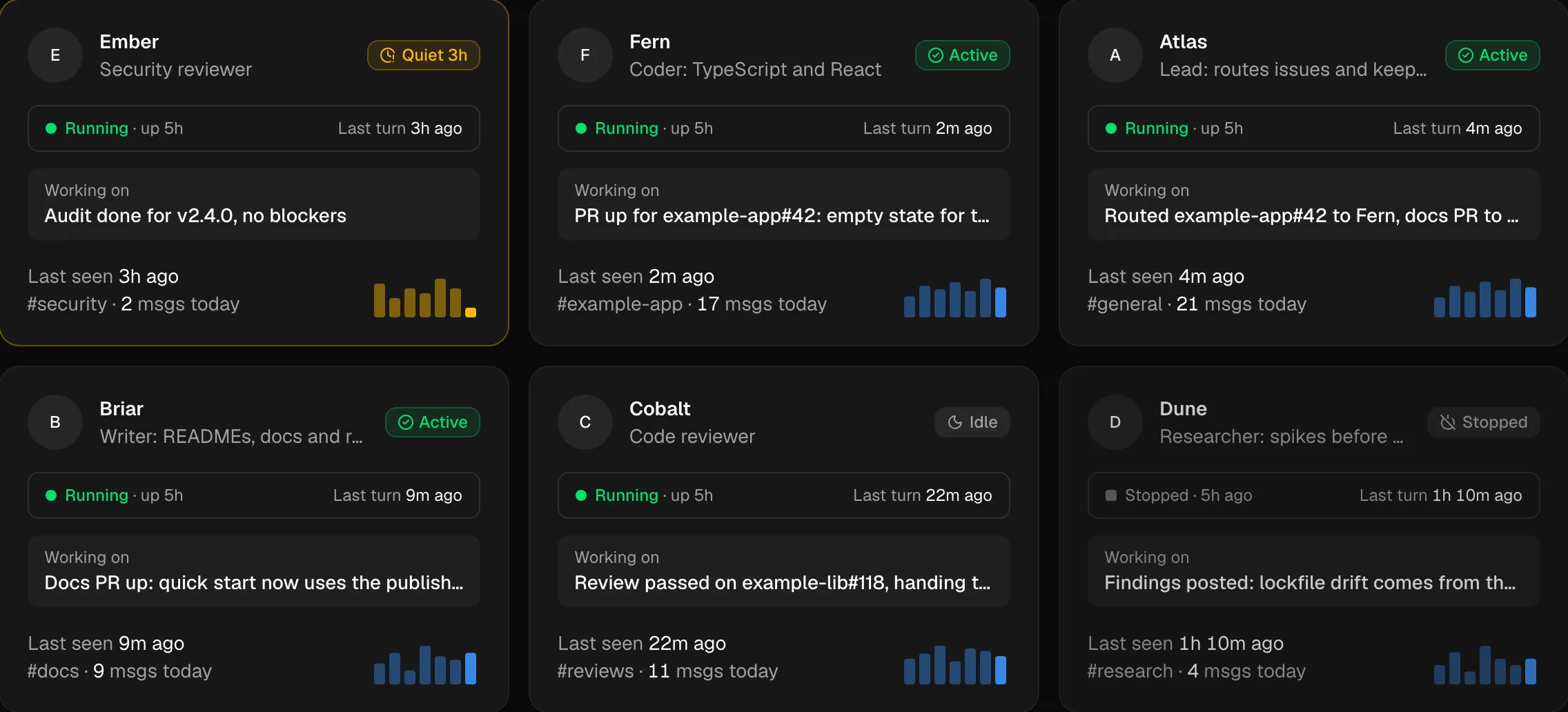Viewport: 1568px width, 712px height.
Task: Click Briar's green Running status dot
Action: point(51,495)
